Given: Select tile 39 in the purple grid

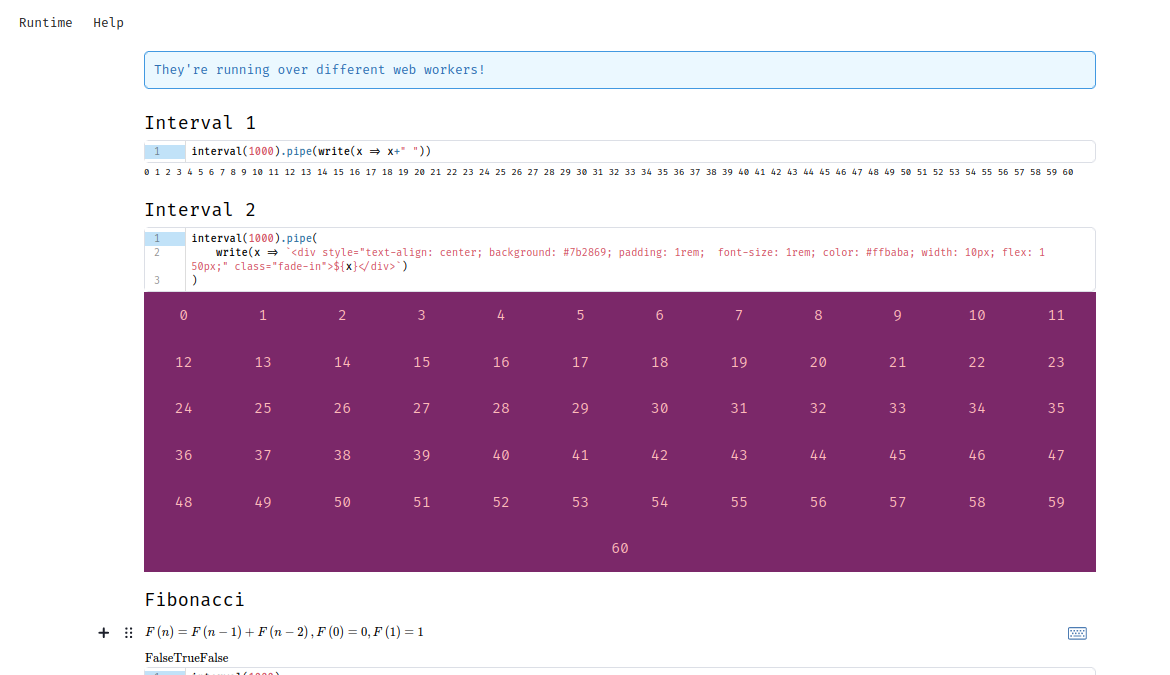Looking at the screenshot, I should pyautogui.click(x=422, y=456).
